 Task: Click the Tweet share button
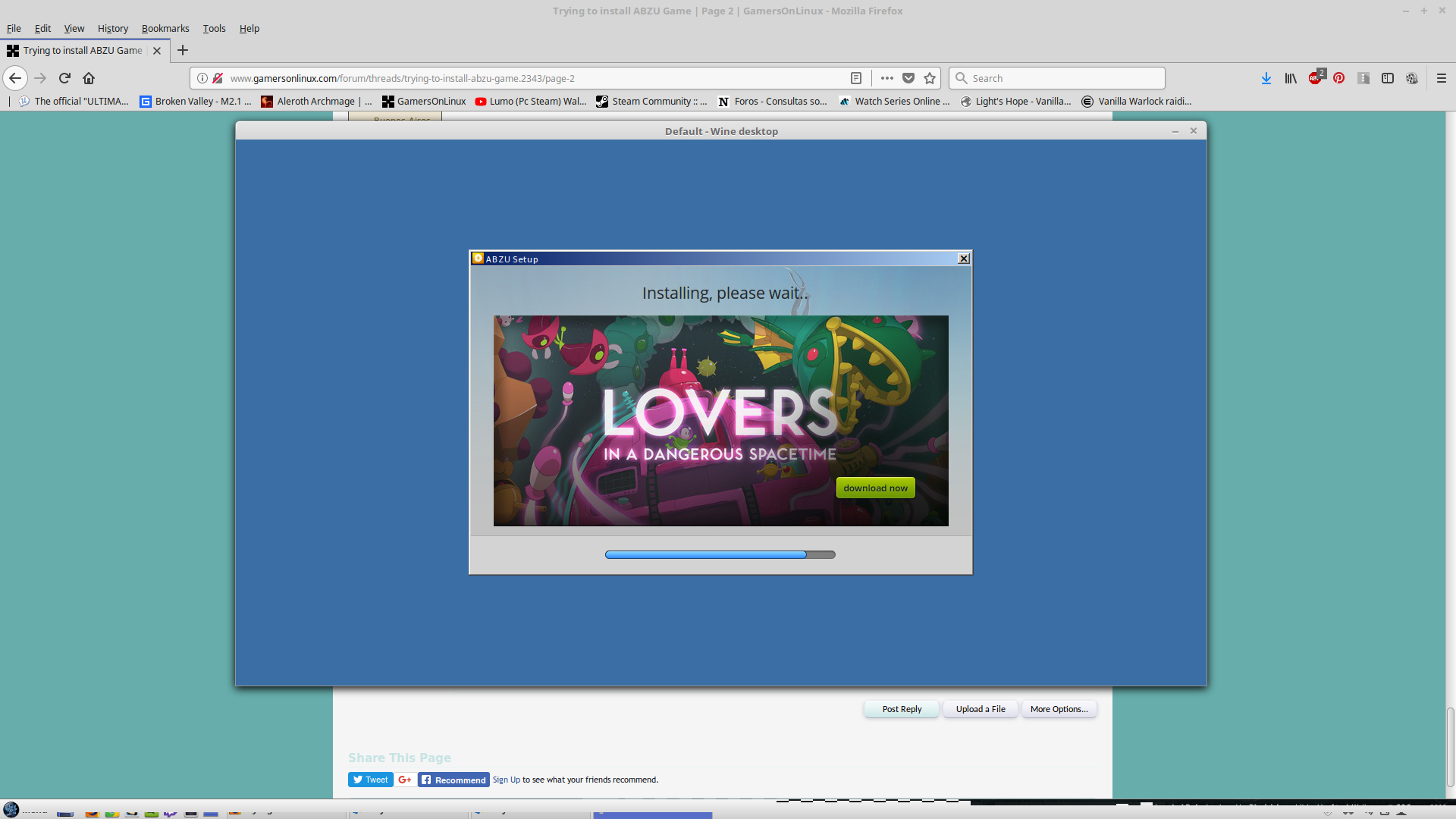pos(370,780)
